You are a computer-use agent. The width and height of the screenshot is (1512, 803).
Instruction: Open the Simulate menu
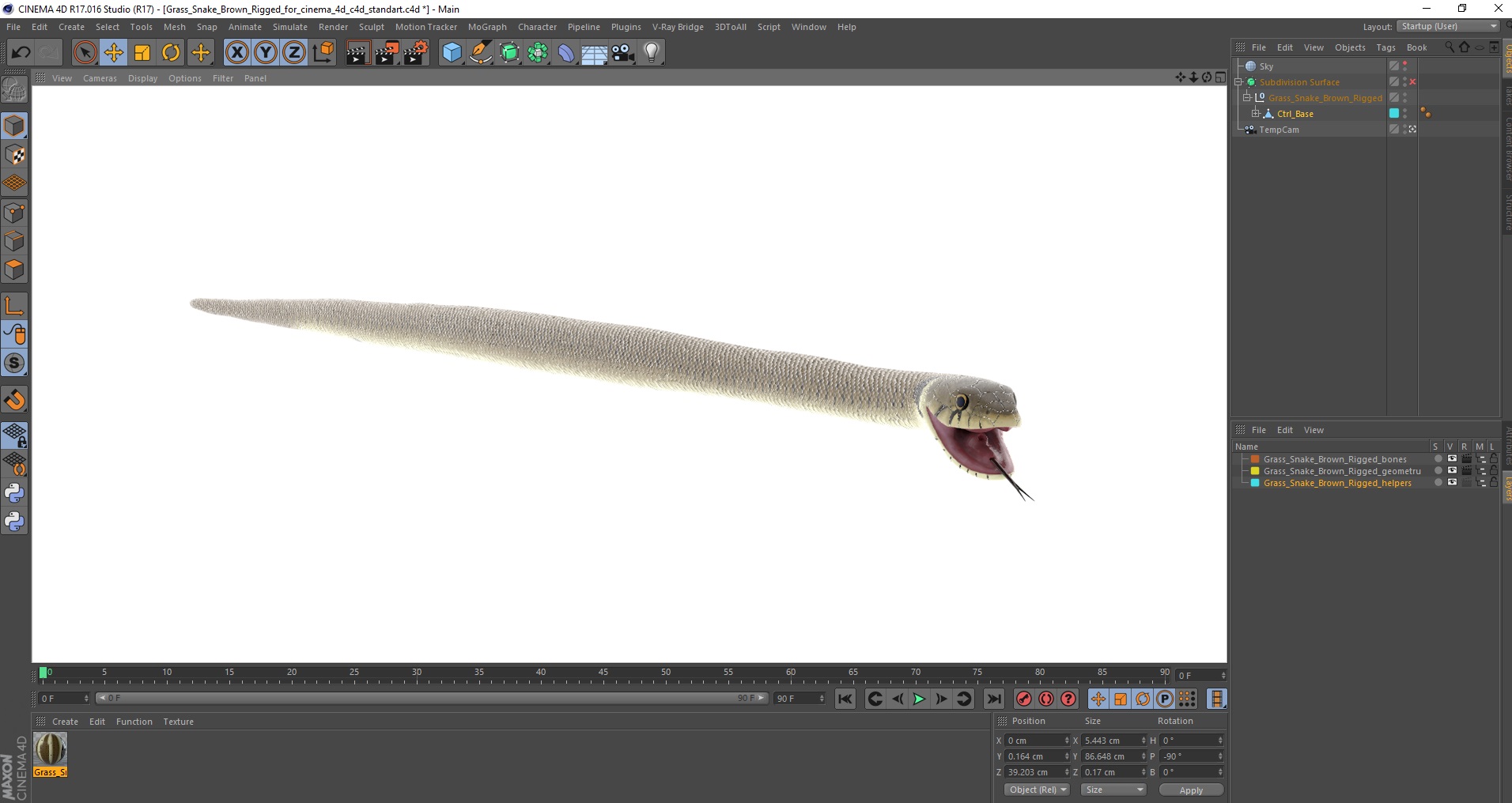tap(290, 27)
